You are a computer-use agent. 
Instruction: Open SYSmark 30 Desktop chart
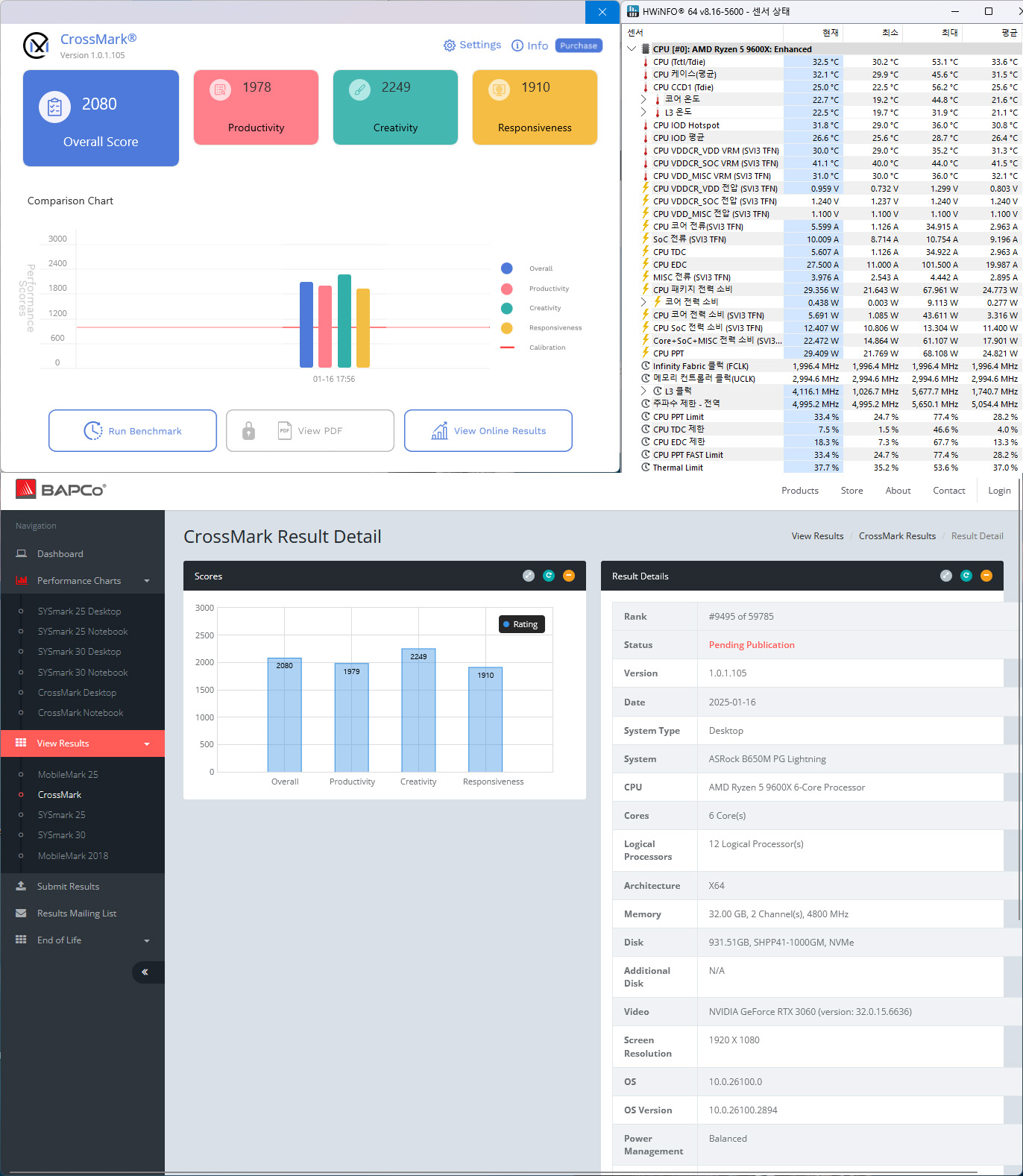click(x=79, y=652)
